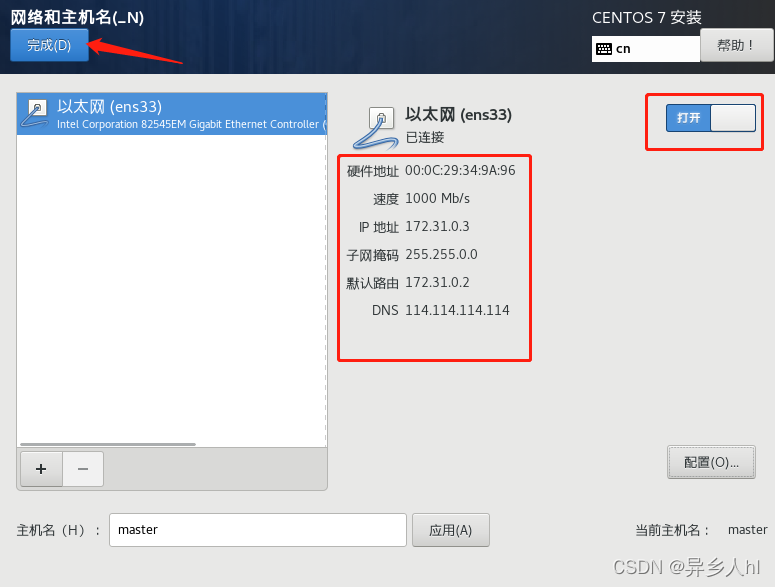
Task: Click the DNS 114.114.114.114 value
Action: point(457,310)
